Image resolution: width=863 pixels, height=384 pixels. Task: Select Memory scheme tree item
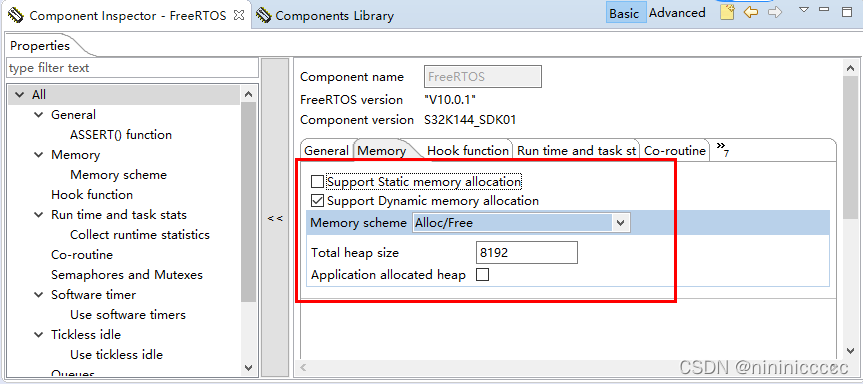pos(118,175)
